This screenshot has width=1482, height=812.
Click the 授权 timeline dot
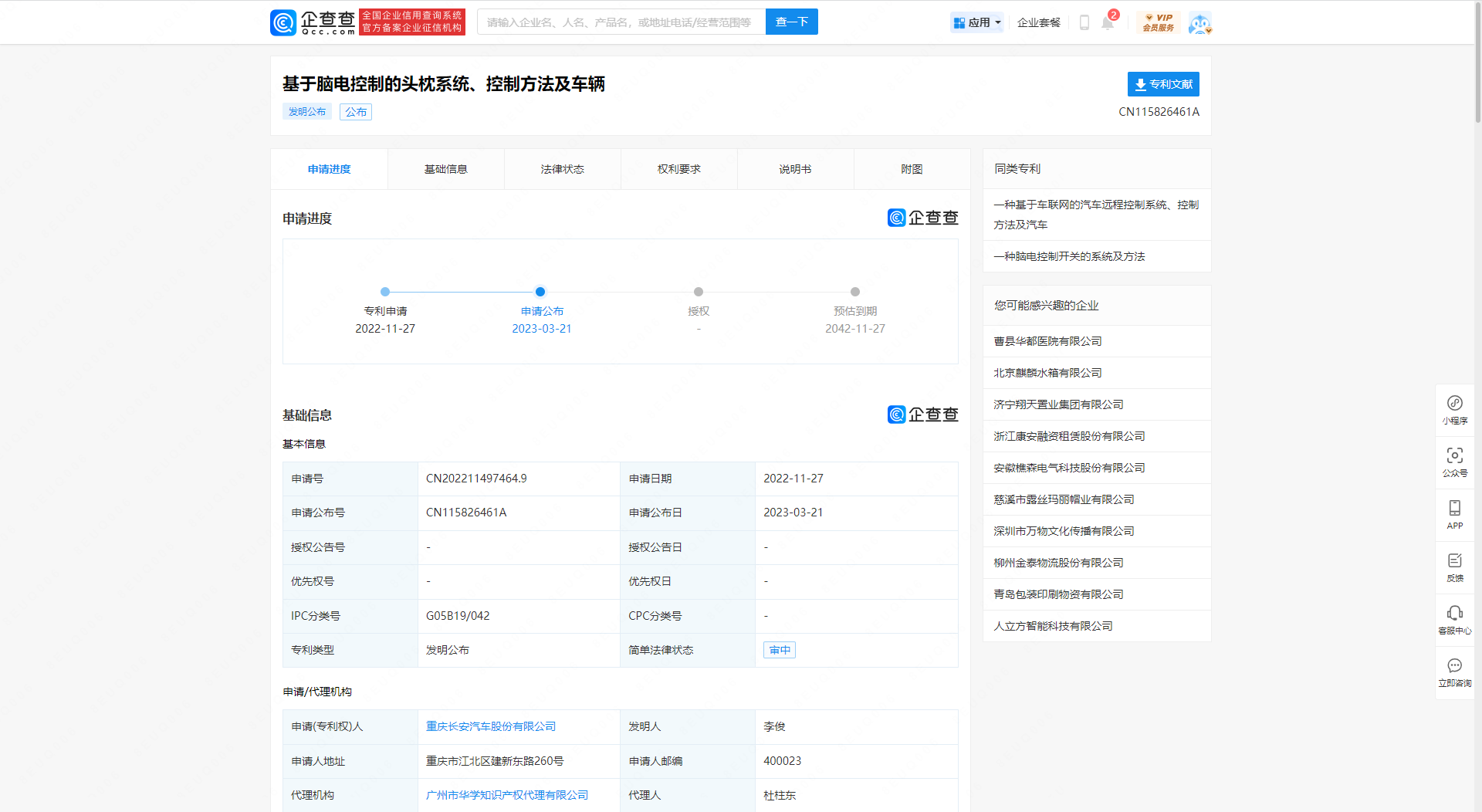(x=699, y=292)
